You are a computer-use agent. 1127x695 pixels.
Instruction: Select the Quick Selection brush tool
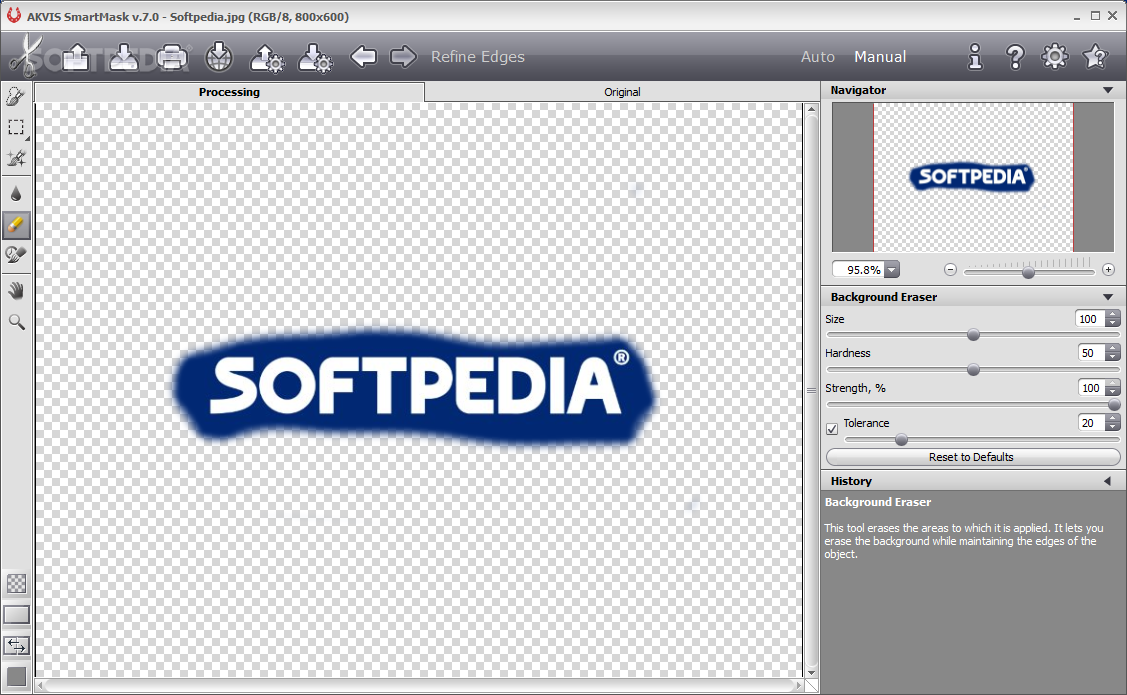point(16,96)
